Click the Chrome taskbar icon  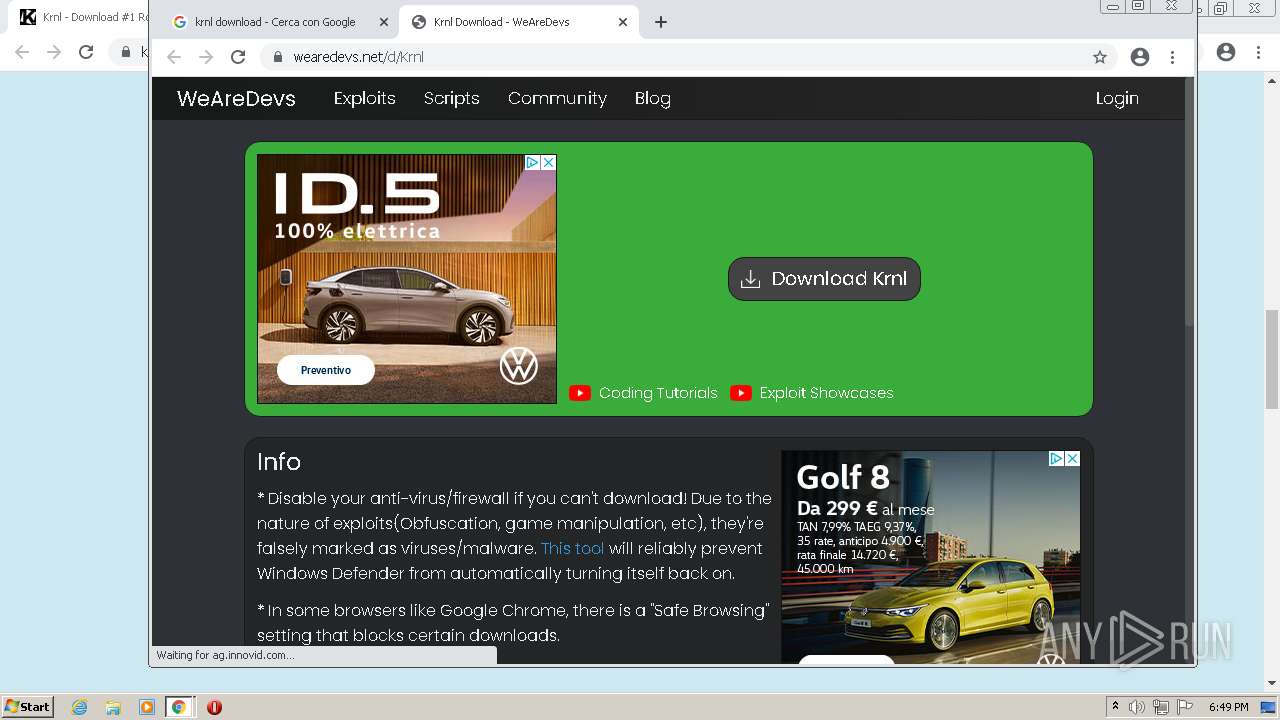click(x=179, y=707)
